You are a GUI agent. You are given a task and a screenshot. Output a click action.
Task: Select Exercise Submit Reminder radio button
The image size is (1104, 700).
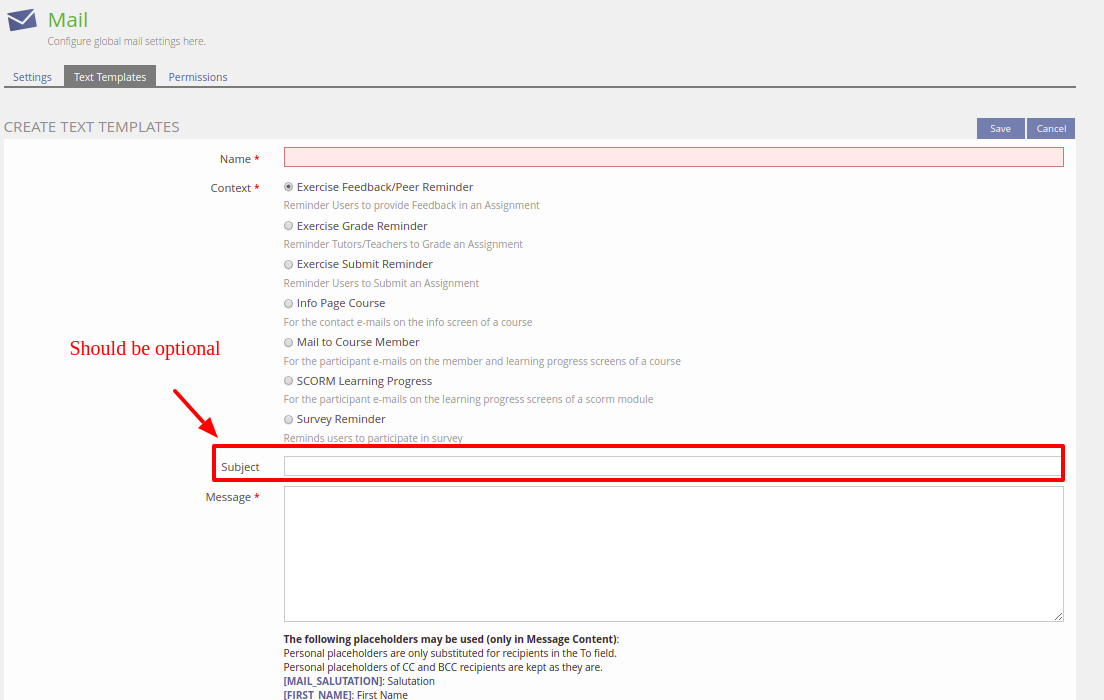coord(289,265)
